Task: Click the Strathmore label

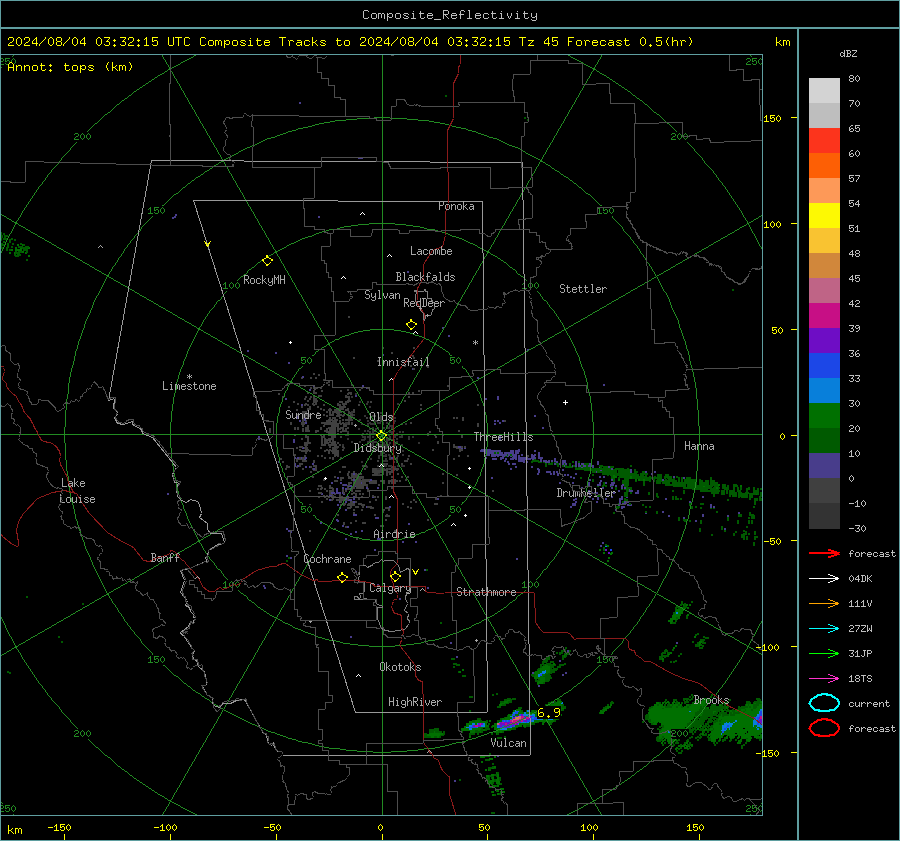Action: pyautogui.click(x=486, y=592)
